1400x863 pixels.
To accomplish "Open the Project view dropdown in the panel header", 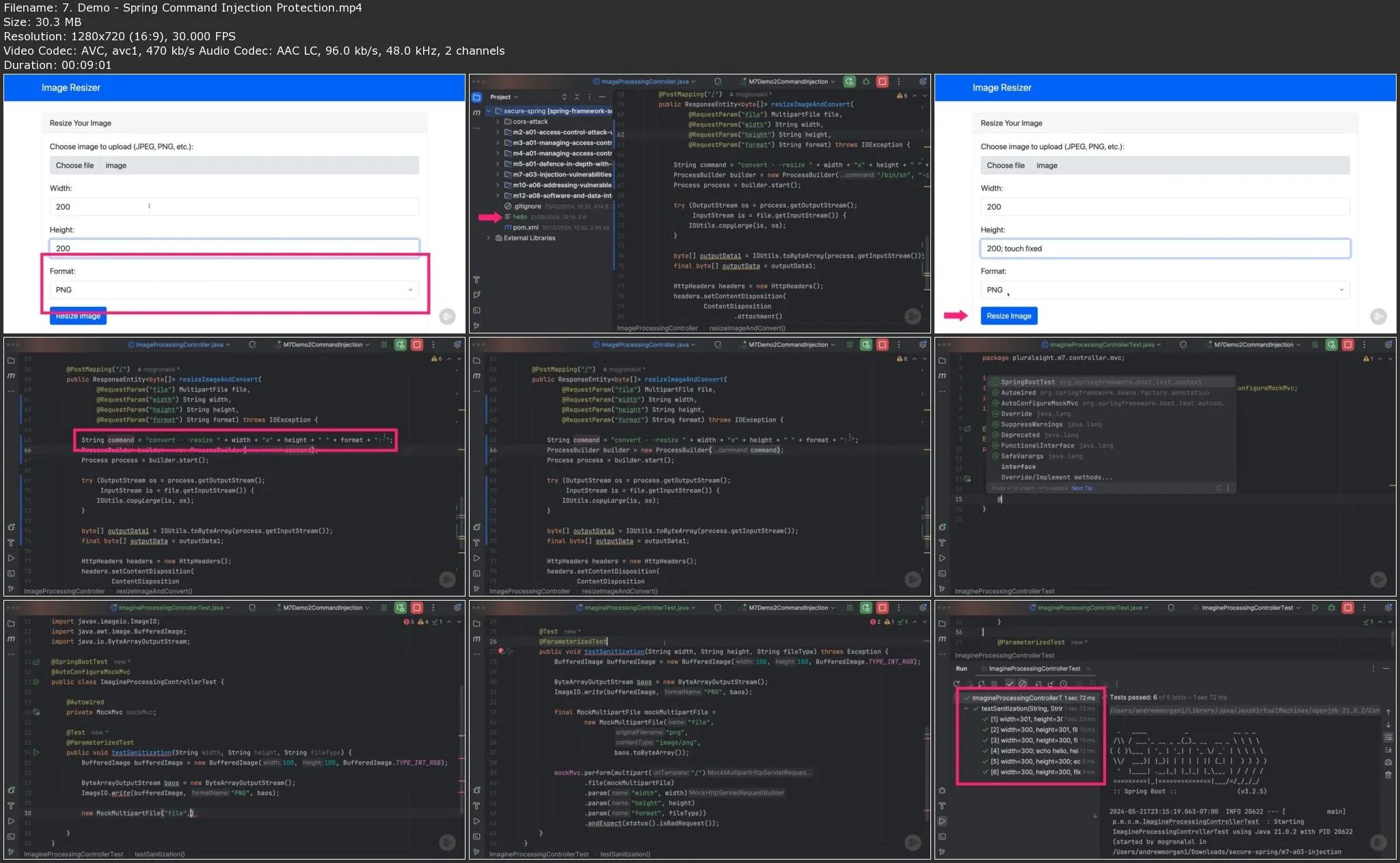I will [504, 97].
